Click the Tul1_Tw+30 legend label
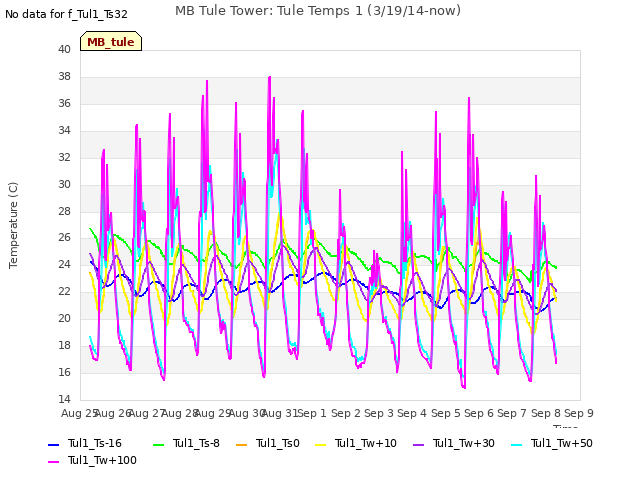The height and width of the screenshot is (480, 640). pos(464,443)
